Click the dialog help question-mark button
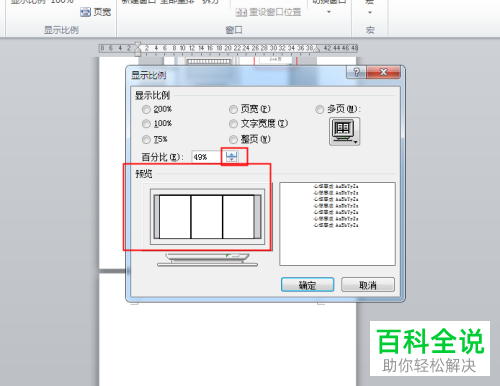 pos(356,72)
